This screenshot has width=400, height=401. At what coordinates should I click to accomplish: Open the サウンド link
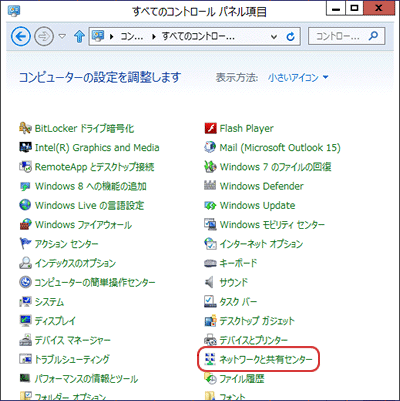pyautogui.click(x=234, y=283)
